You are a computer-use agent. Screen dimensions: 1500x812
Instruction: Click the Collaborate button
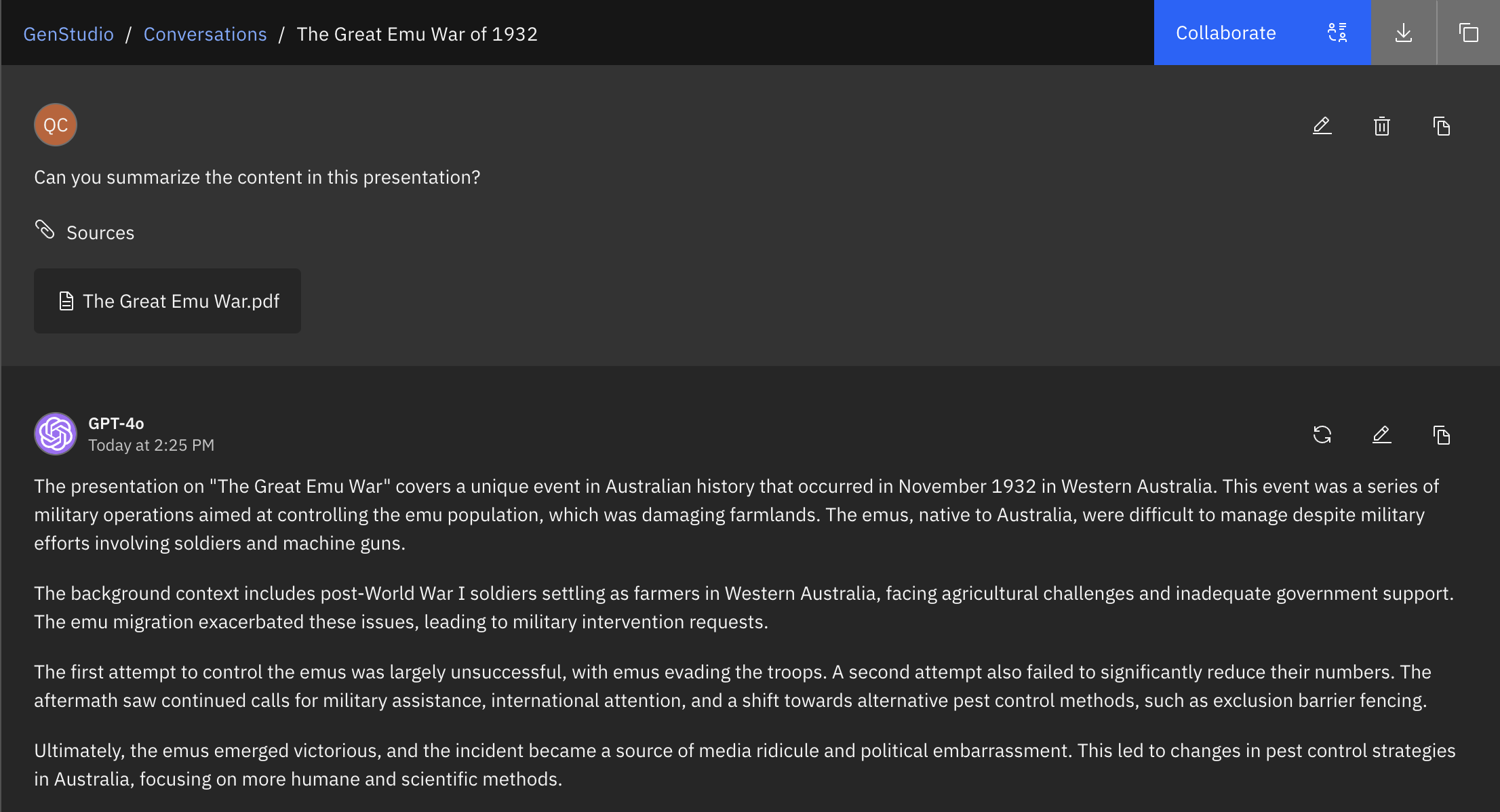(1225, 33)
